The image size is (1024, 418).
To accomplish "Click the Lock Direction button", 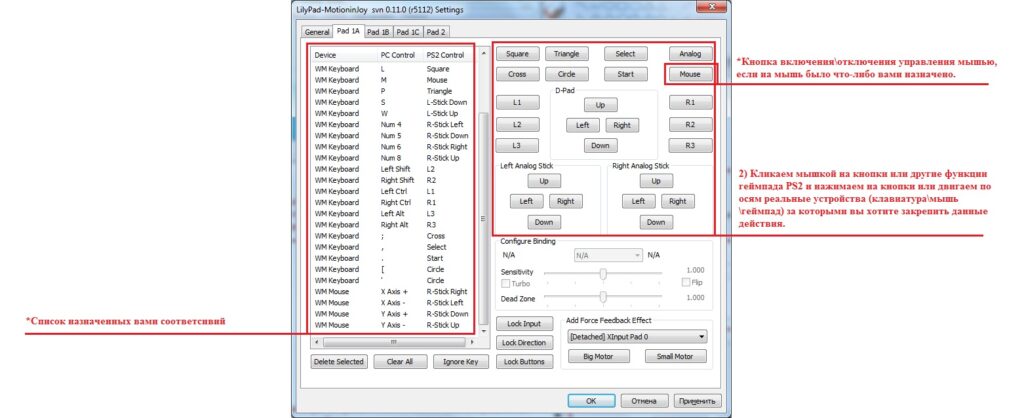I will pyautogui.click(x=523, y=343).
